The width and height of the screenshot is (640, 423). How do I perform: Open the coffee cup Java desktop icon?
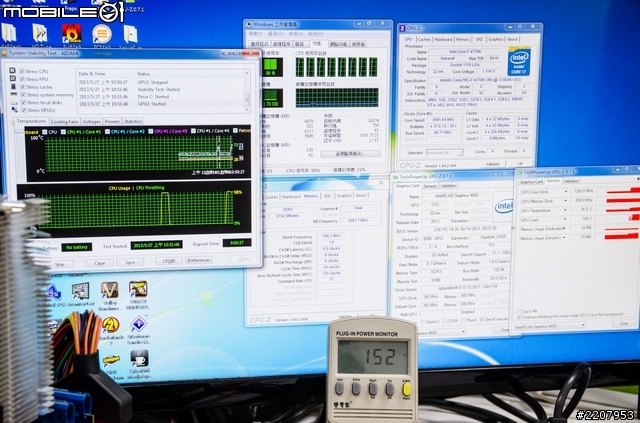(139, 358)
